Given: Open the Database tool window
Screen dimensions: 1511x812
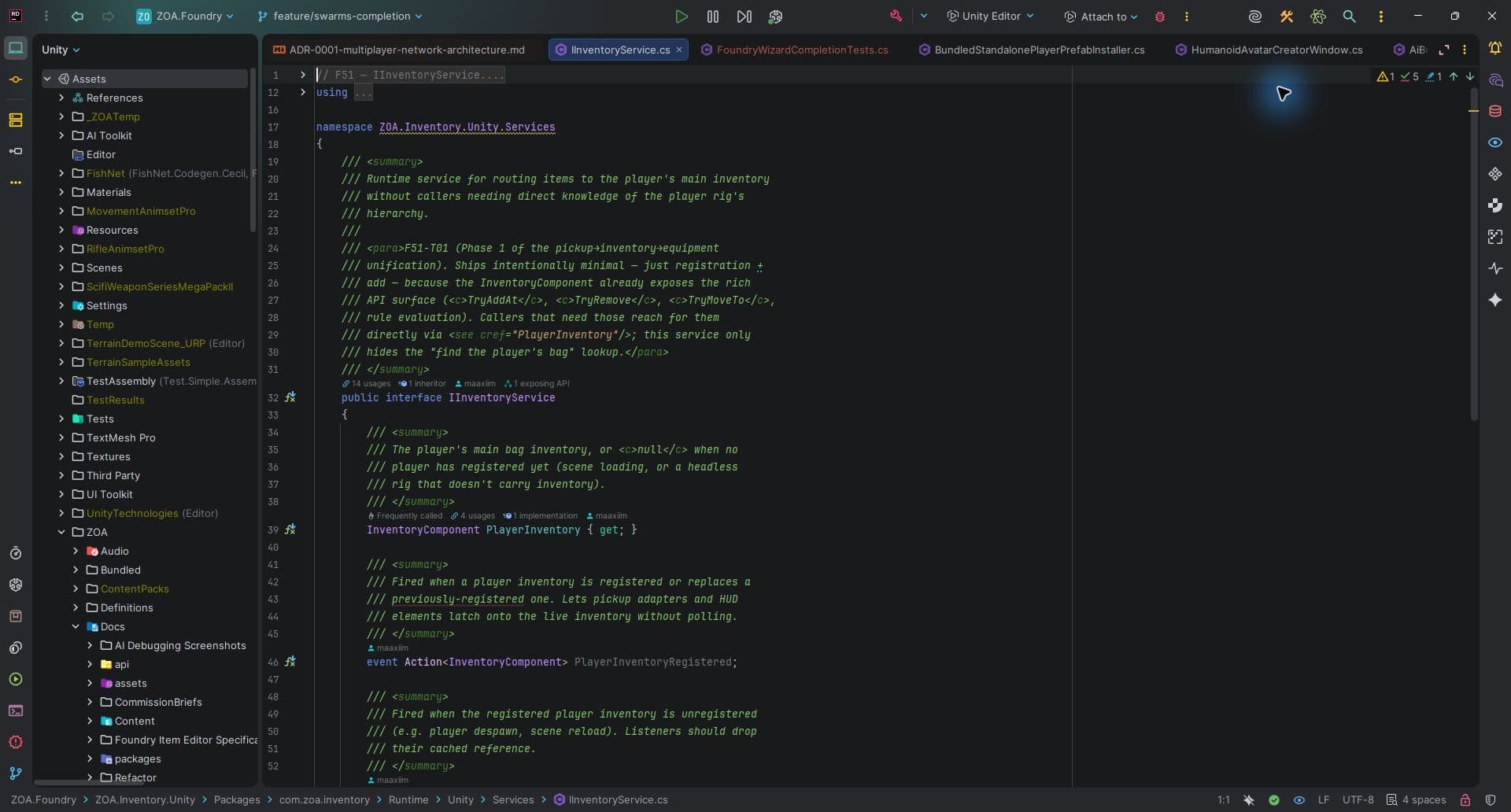Looking at the screenshot, I should tap(1495, 111).
